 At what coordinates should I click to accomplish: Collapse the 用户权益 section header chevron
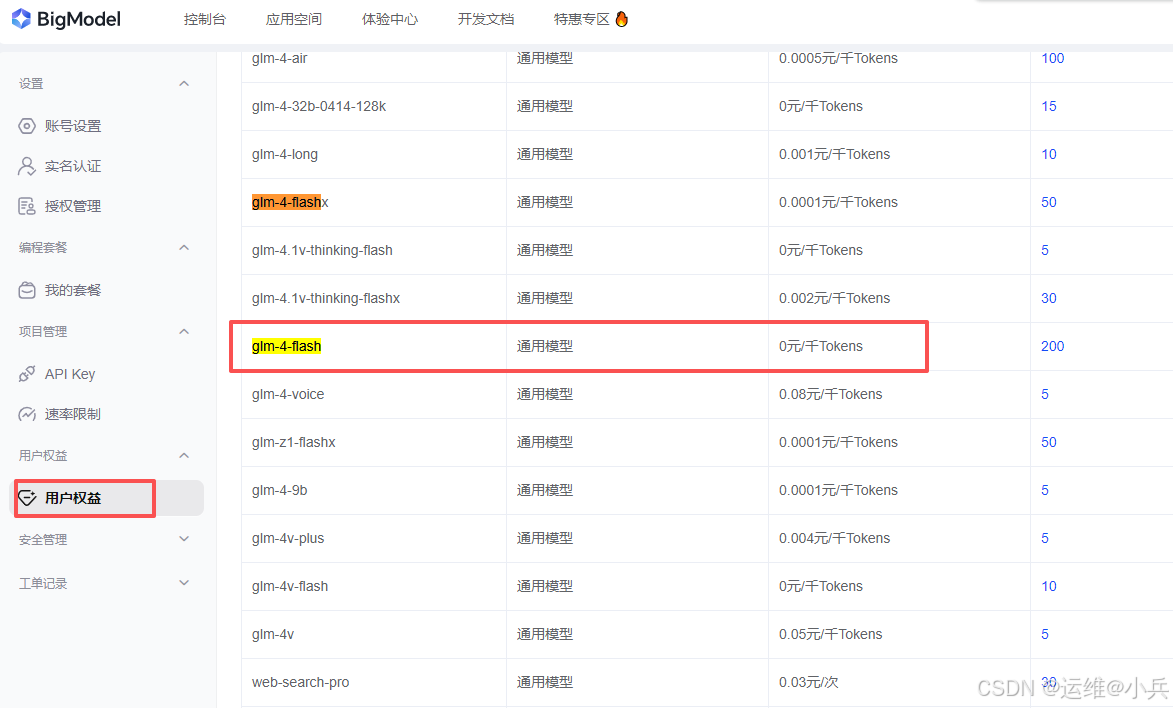tap(184, 456)
